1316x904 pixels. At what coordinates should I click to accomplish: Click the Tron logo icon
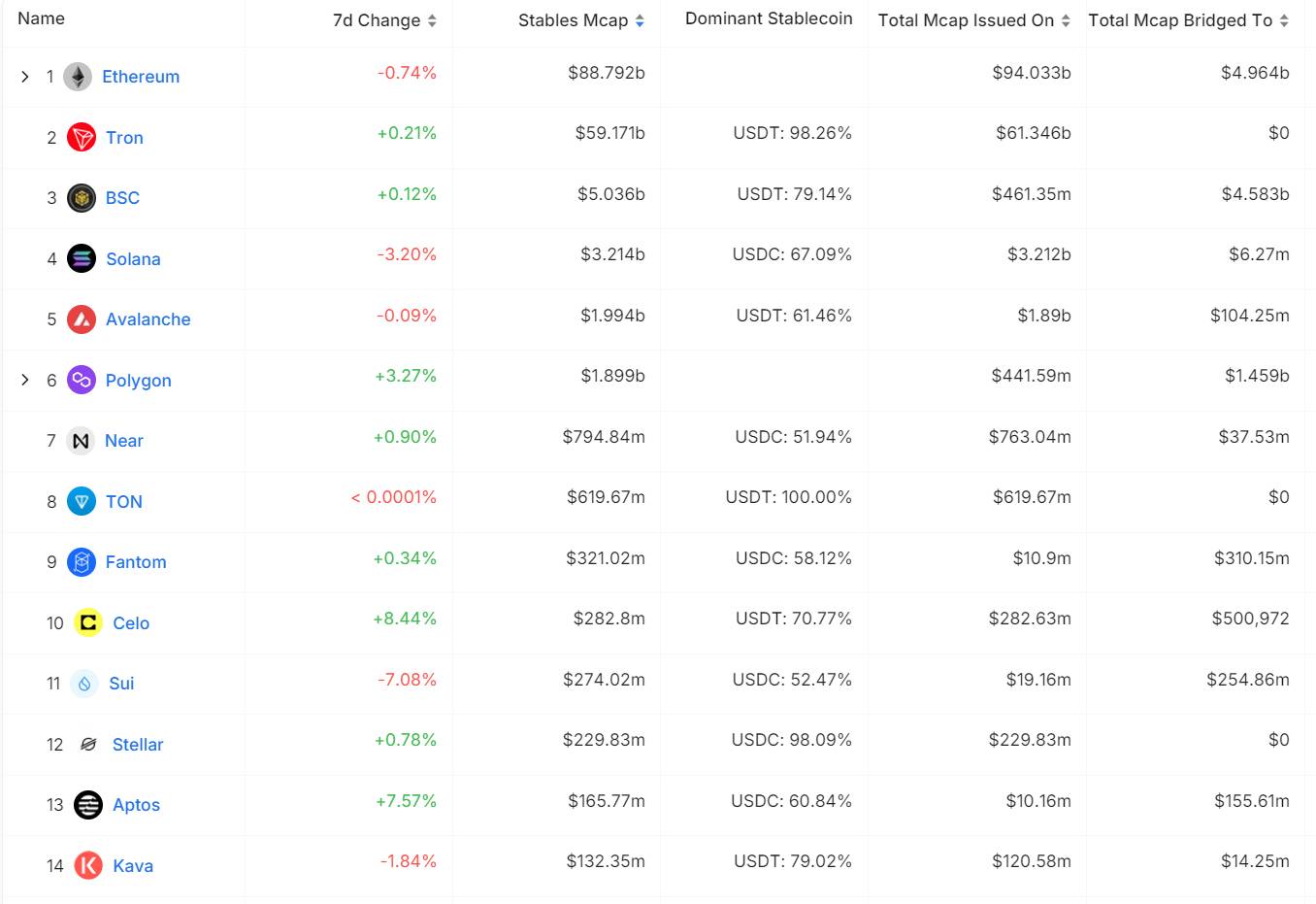click(82, 137)
